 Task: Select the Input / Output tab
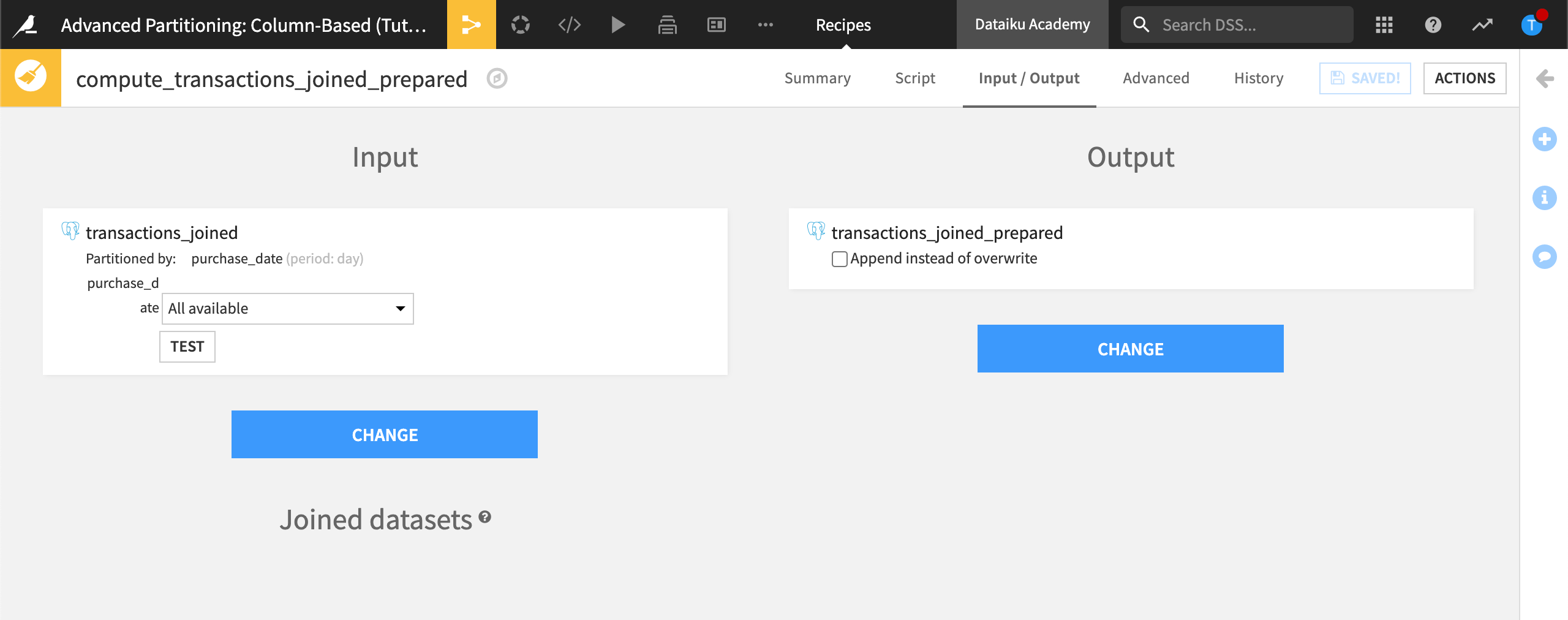tap(1029, 78)
